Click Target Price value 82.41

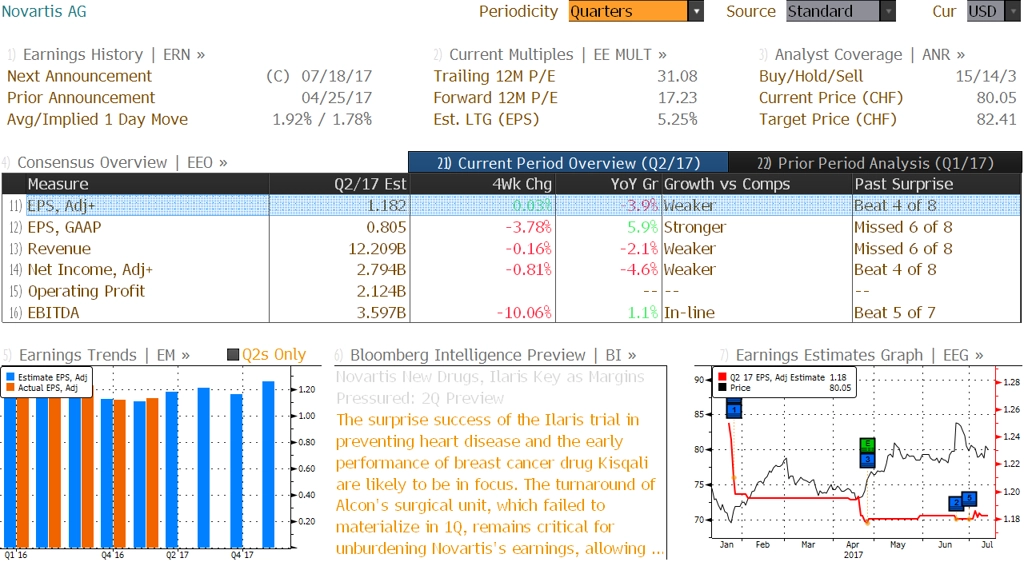[x=997, y=119]
